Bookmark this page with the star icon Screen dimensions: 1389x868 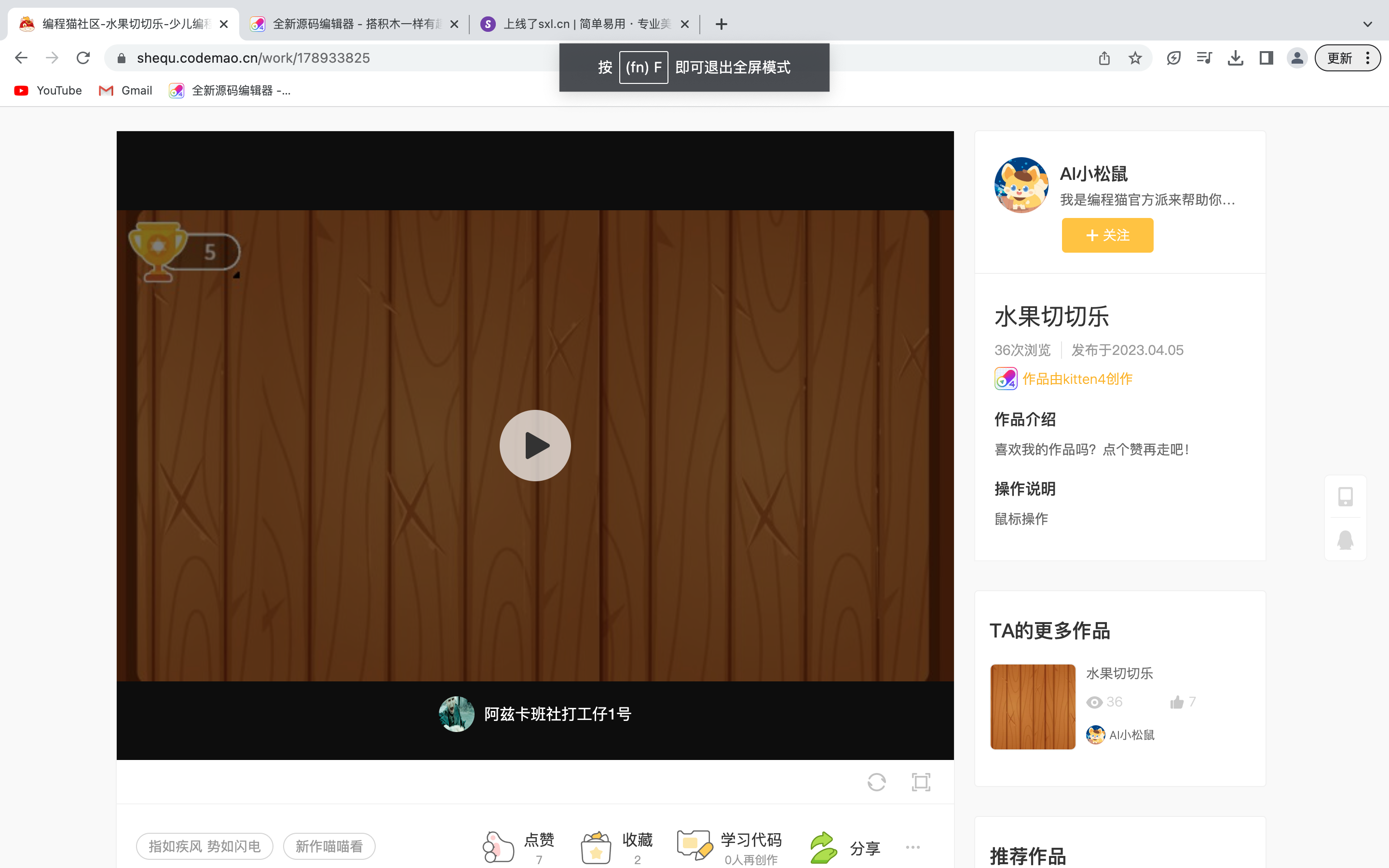[x=1135, y=58]
